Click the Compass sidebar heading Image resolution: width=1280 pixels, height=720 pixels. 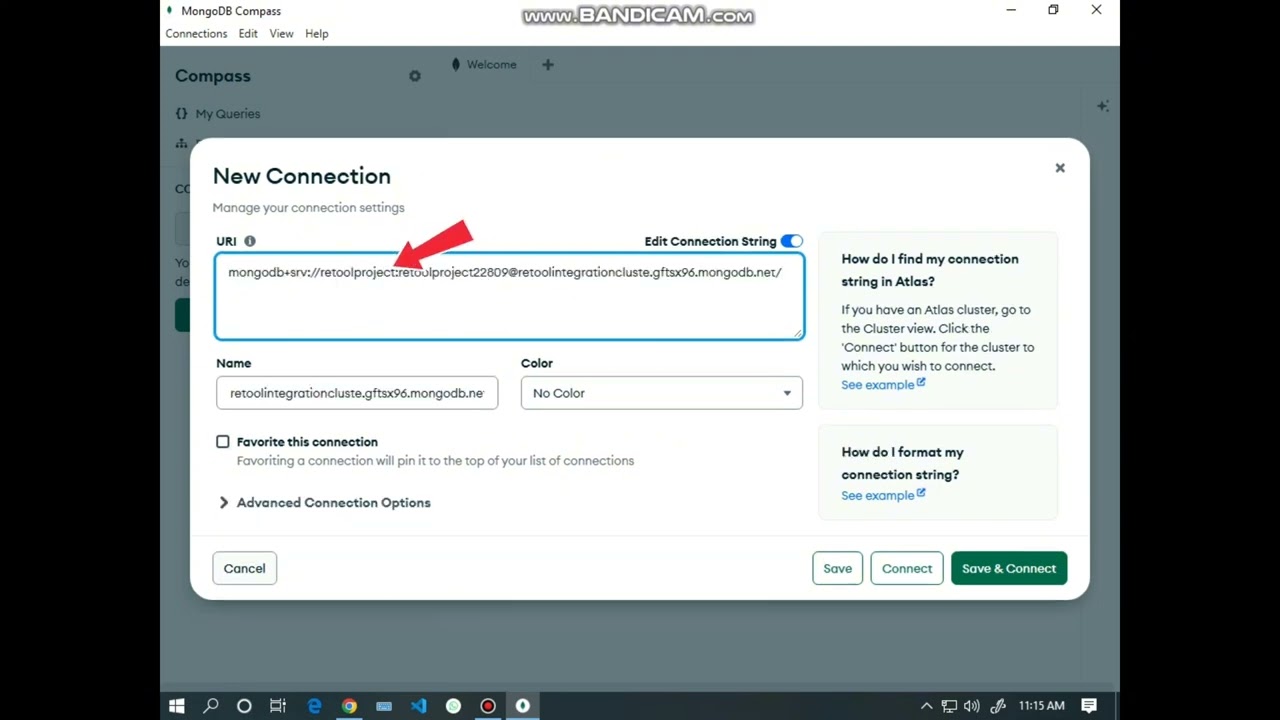click(213, 76)
